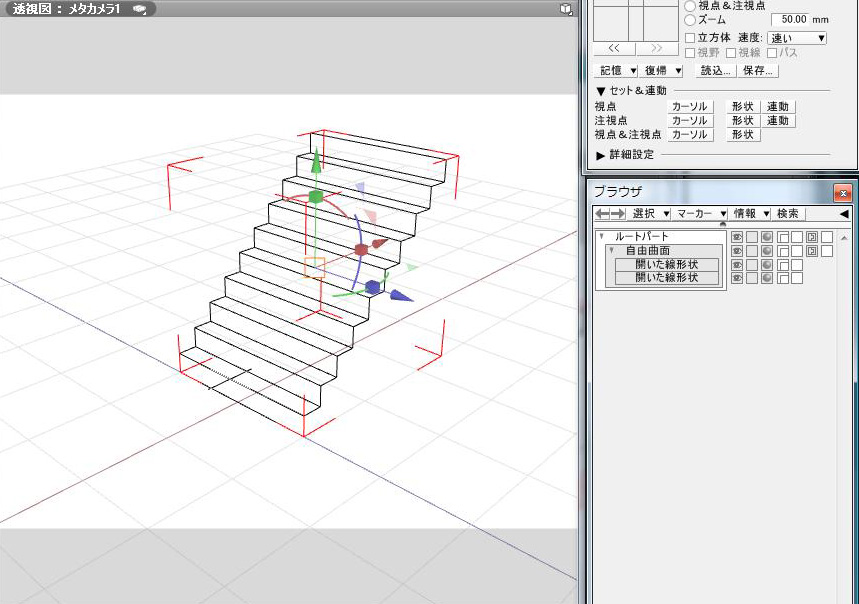Open the マーカー menu in the browser
This screenshot has height=604, width=859.
(701, 214)
